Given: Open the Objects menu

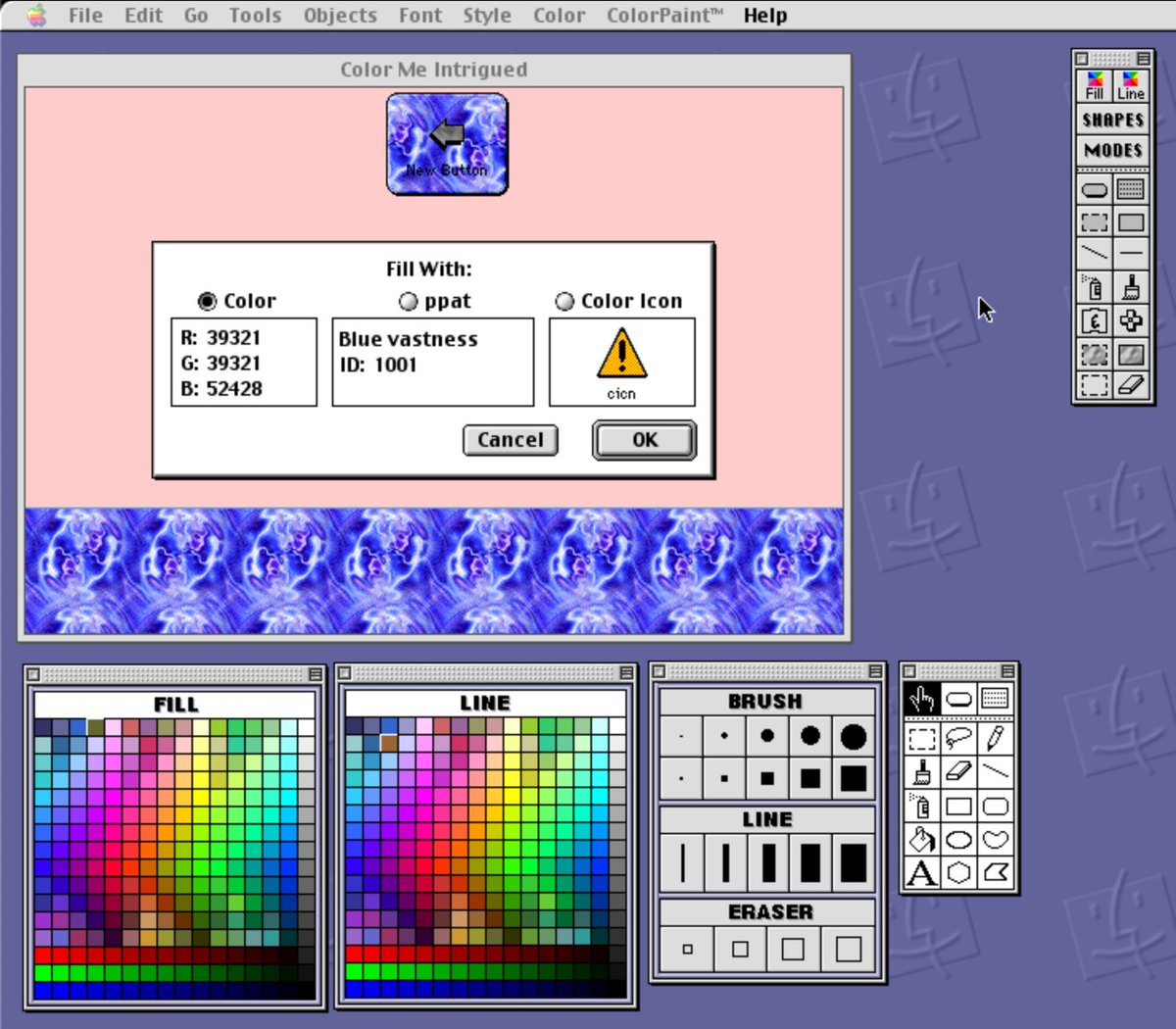Looking at the screenshot, I should 340,15.
